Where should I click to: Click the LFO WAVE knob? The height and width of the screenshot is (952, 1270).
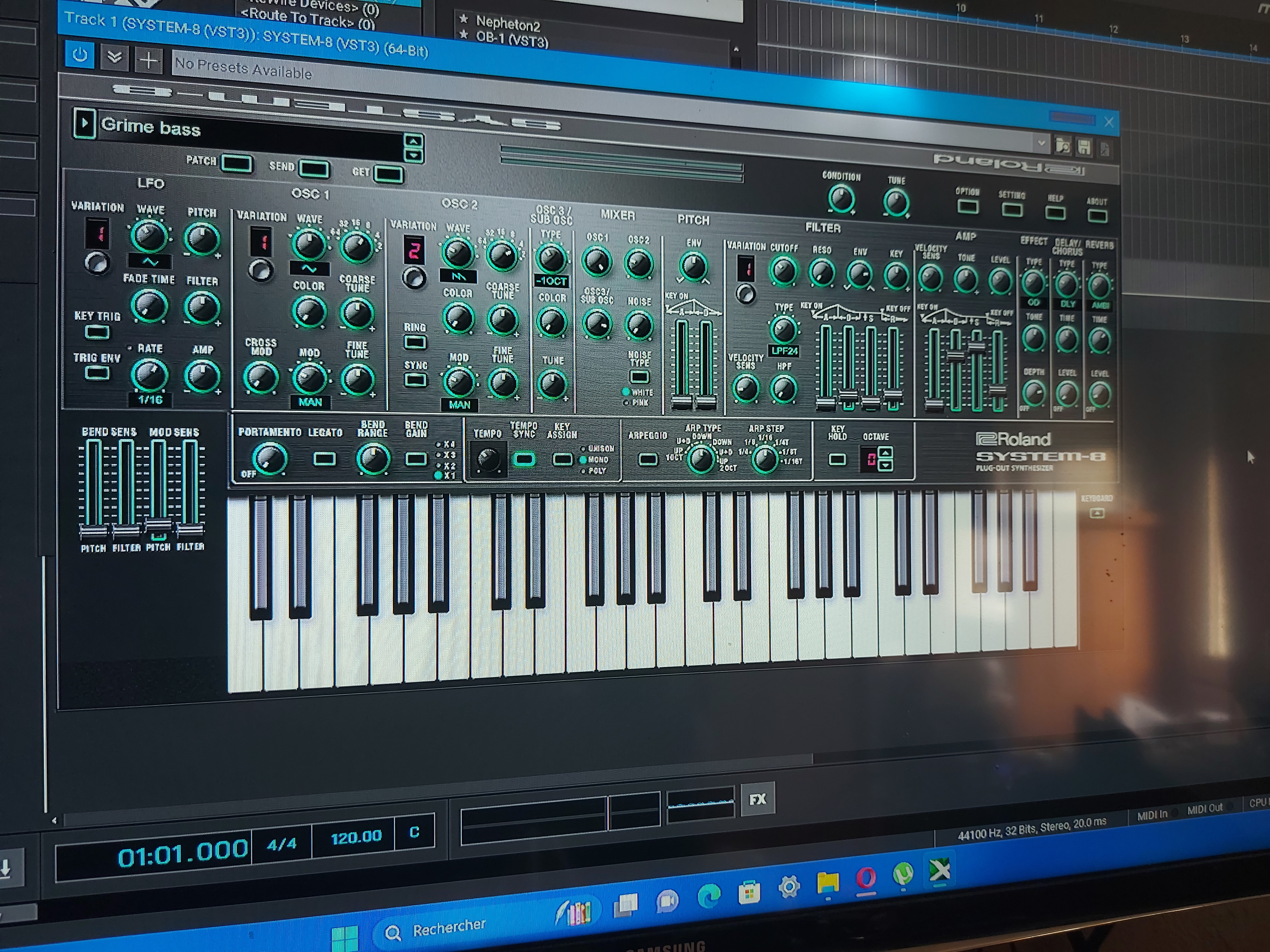tap(149, 236)
